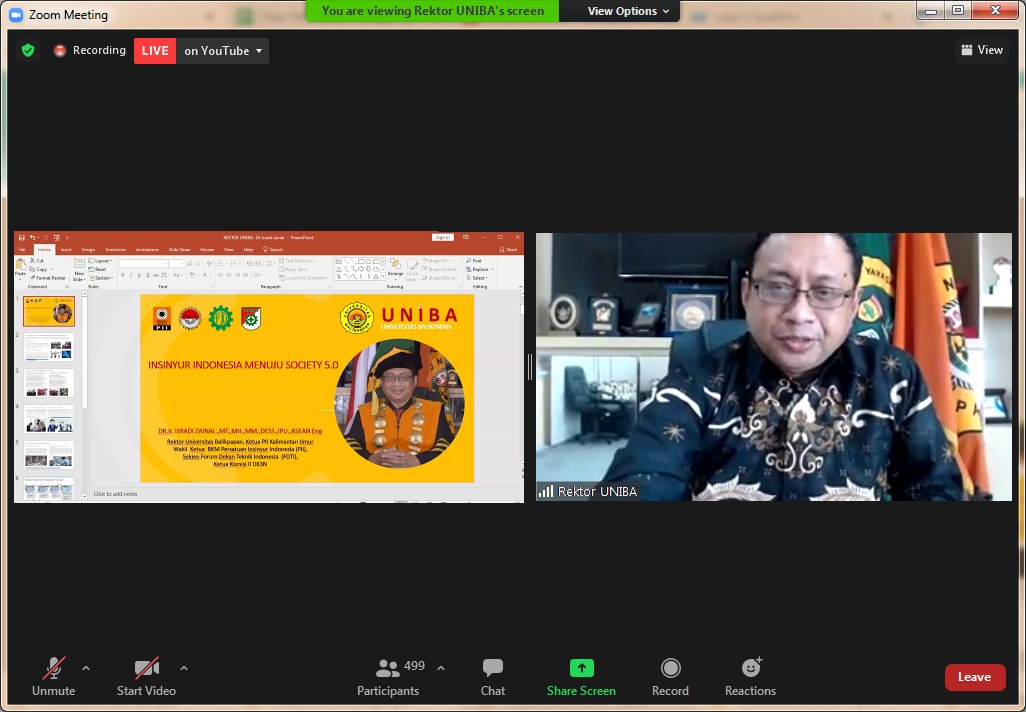
Task: Click the Share Screen icon
Action: 581,668
